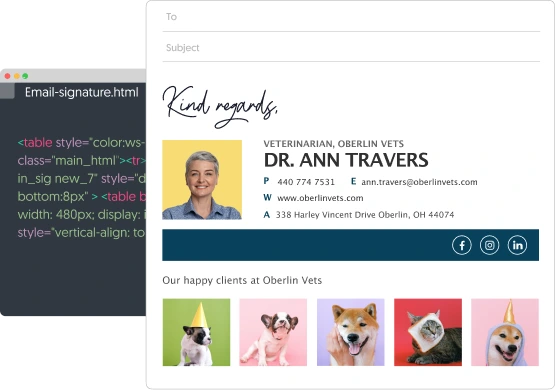555x392 pixels.
Task: Open the Shiba Inu on purple background photo
Action: point(350,332)
